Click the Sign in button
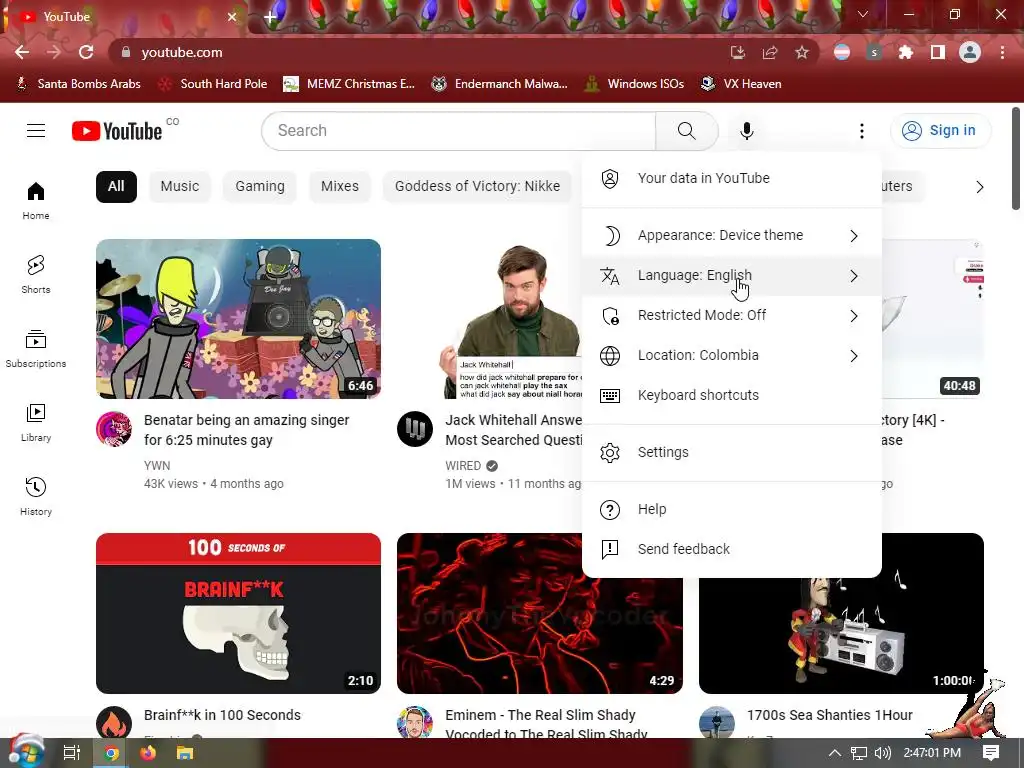This screenshot has width=1024, height=768. point(940,131)
